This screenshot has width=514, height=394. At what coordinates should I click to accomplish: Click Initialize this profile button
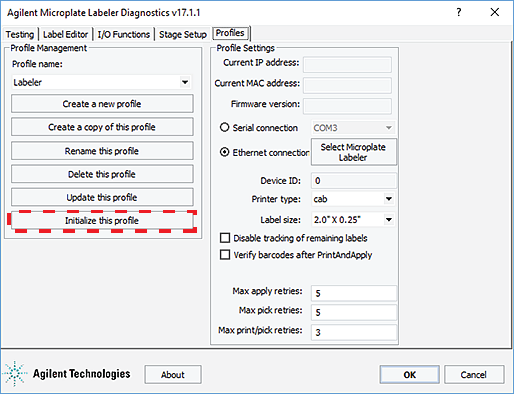click(102, 220)
